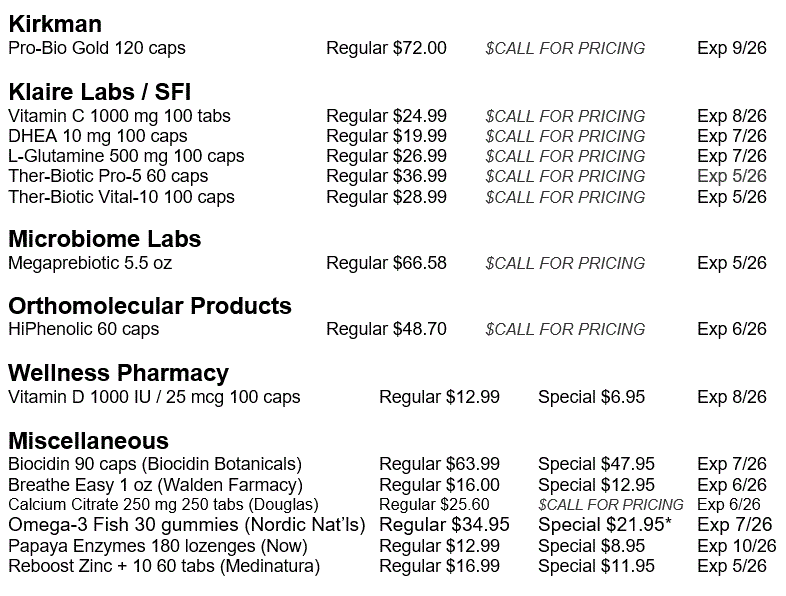Click the Microbiome Labs heading
The height and width of the screenshot is (596, 786).
105,239
